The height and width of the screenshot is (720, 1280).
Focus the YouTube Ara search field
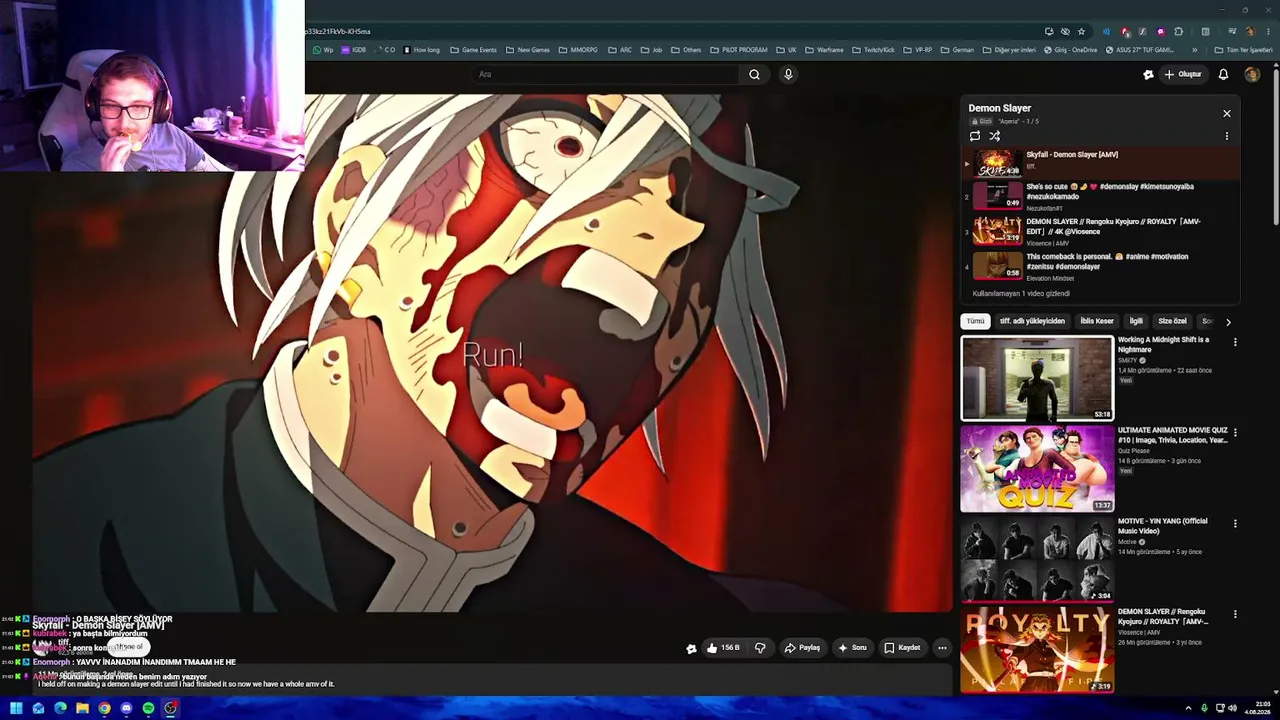tap(605, 74)
